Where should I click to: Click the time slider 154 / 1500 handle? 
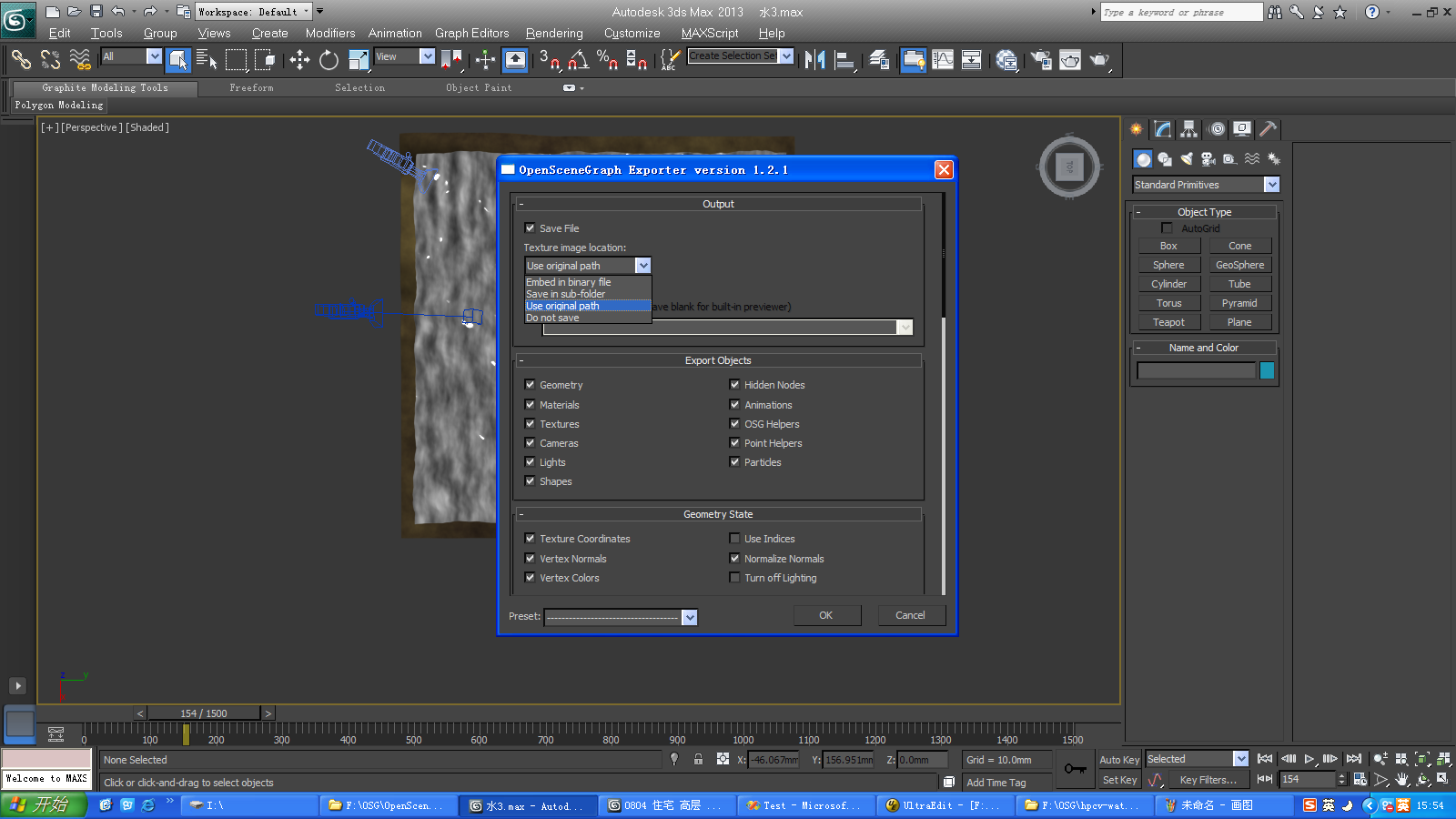pos(204,713)
